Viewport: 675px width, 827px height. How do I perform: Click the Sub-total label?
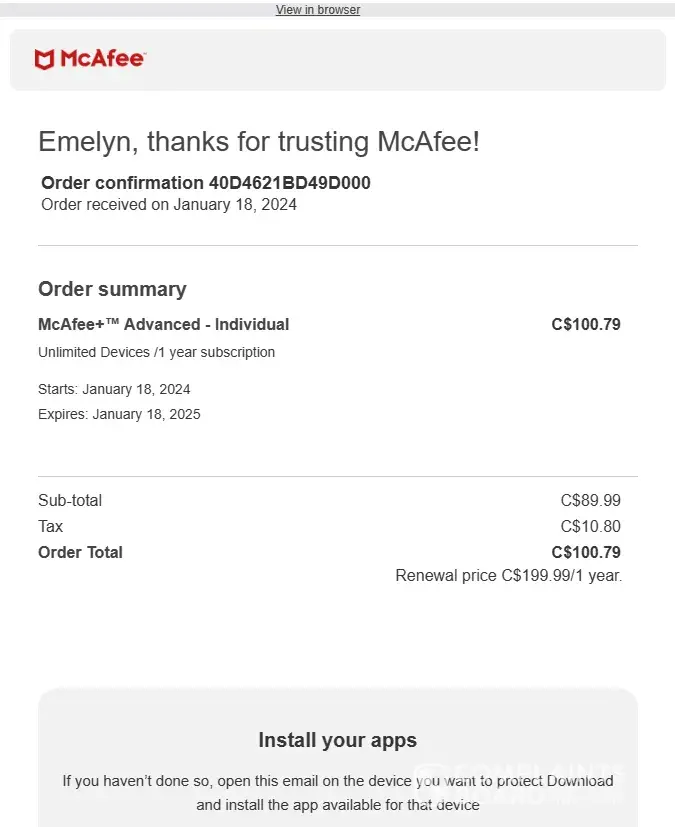(70, 500)
